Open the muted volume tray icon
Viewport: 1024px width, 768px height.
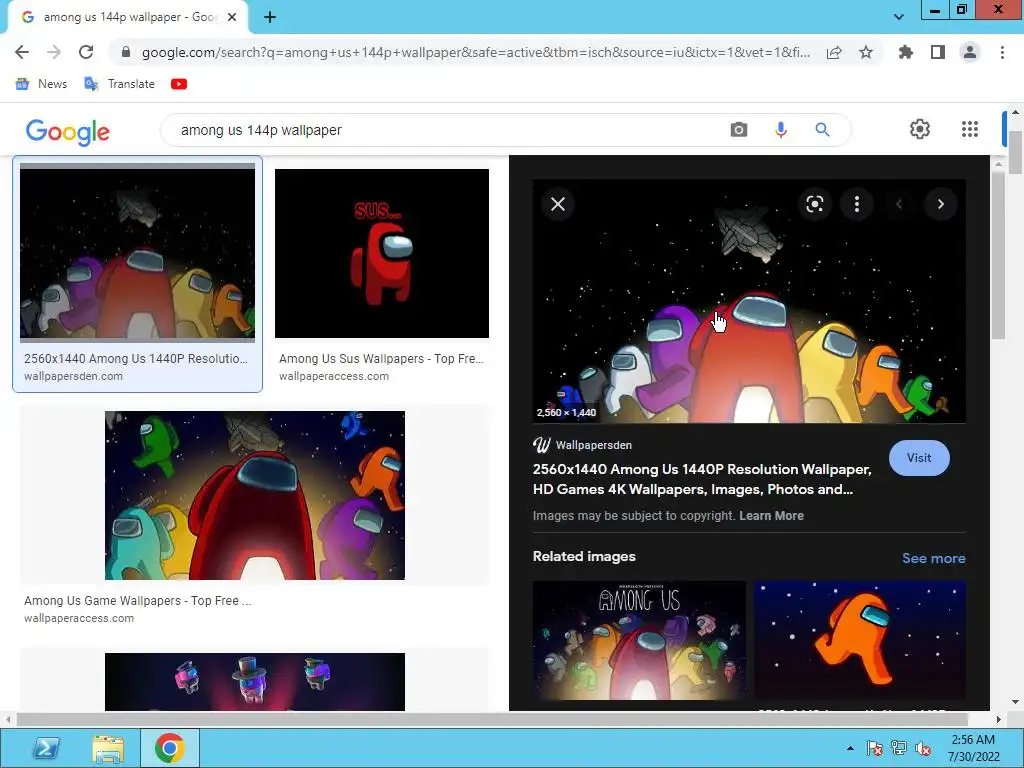pos(923,748)
